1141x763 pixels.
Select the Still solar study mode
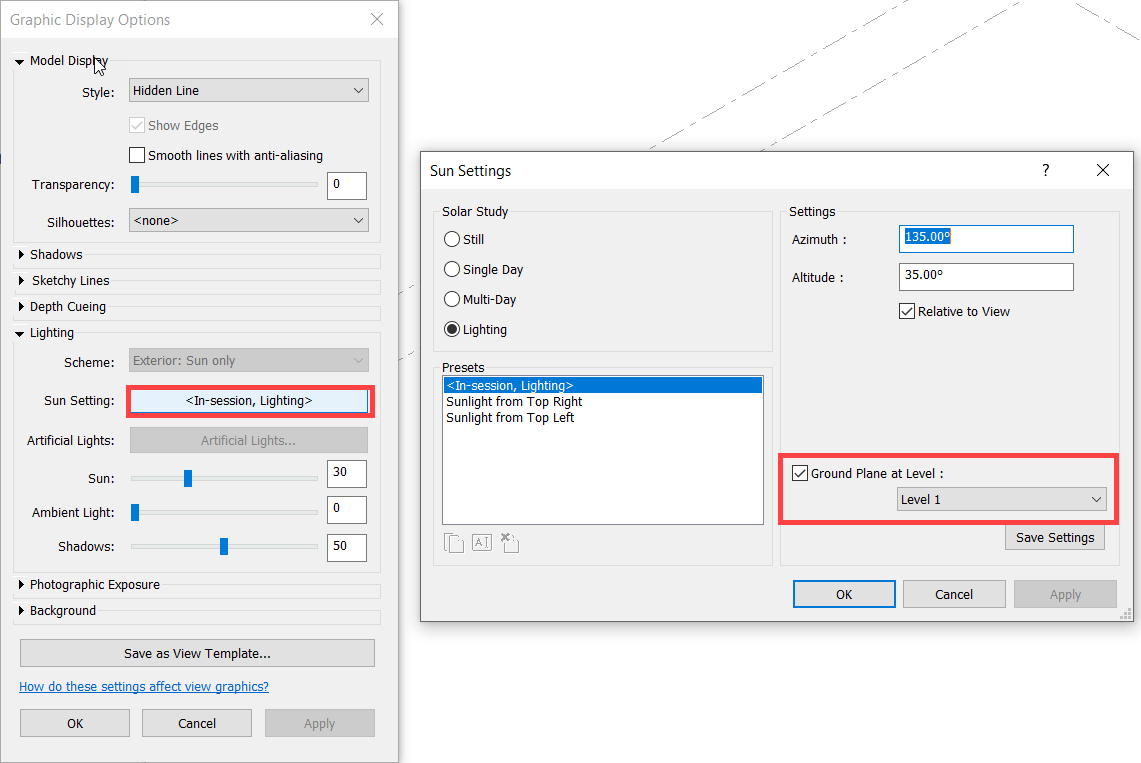coord(451,239)
